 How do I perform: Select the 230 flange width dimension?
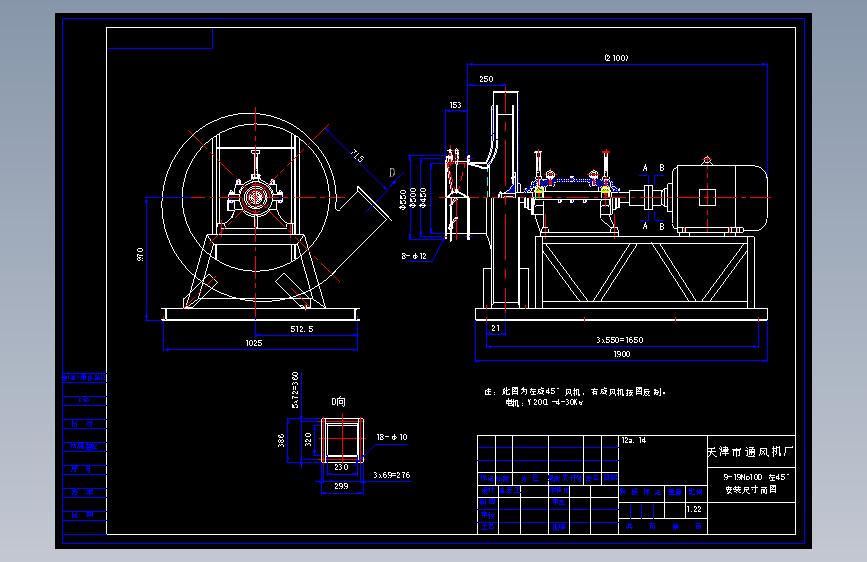point(341,467)
